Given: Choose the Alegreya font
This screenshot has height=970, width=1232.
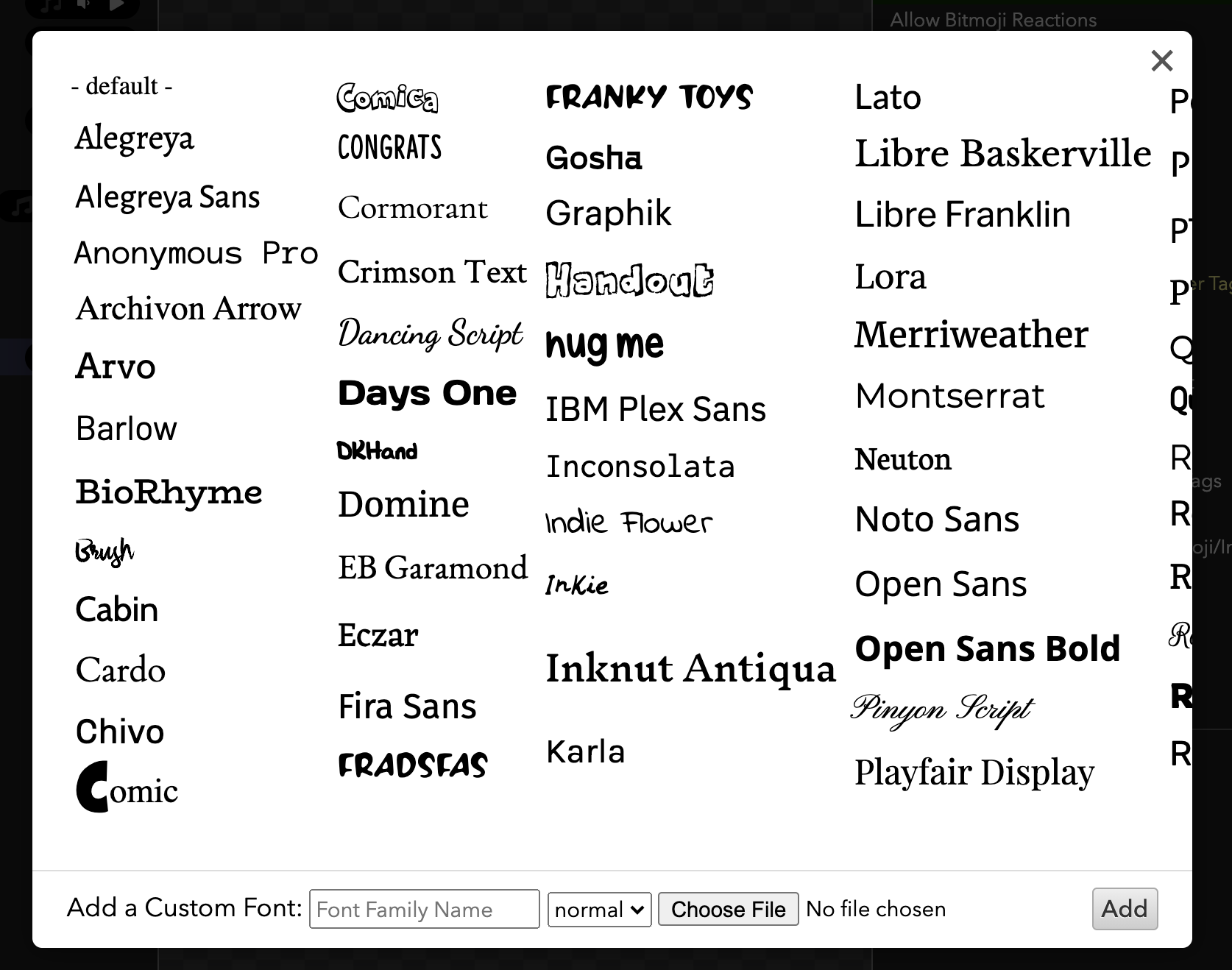Looking at the screenshot, I should (134, 138).
